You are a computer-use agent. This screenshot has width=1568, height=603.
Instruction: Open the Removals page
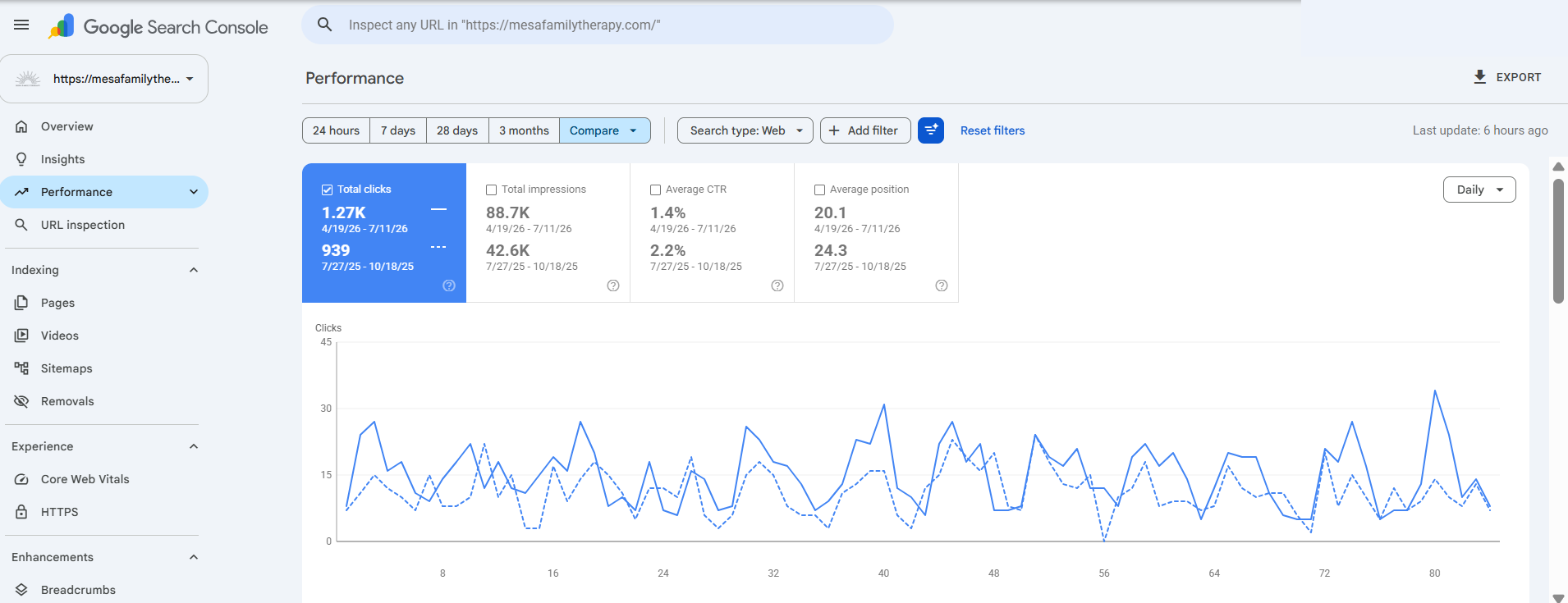tap(104, 401)
